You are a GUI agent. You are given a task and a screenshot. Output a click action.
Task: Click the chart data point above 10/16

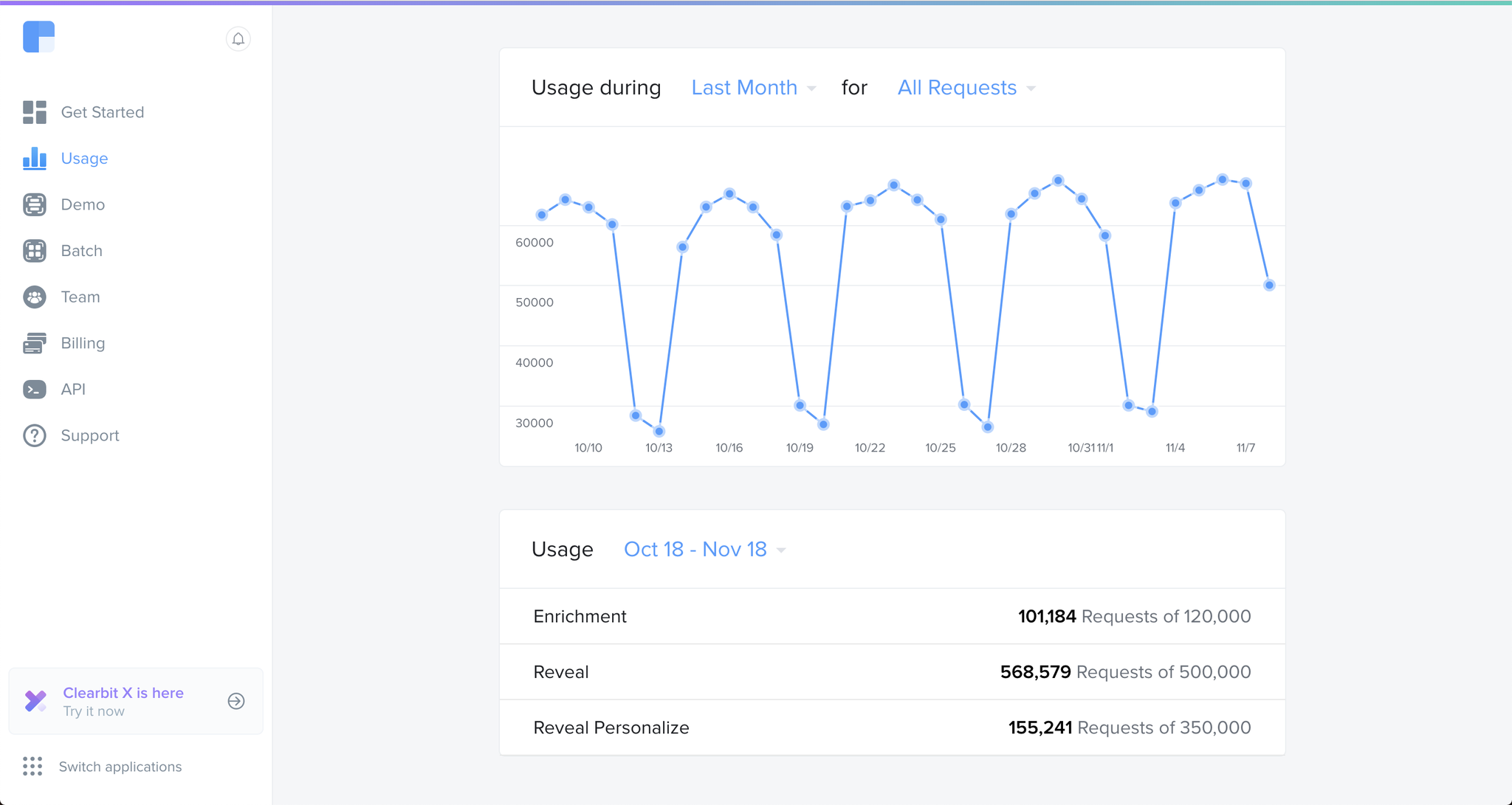point(729,194)
